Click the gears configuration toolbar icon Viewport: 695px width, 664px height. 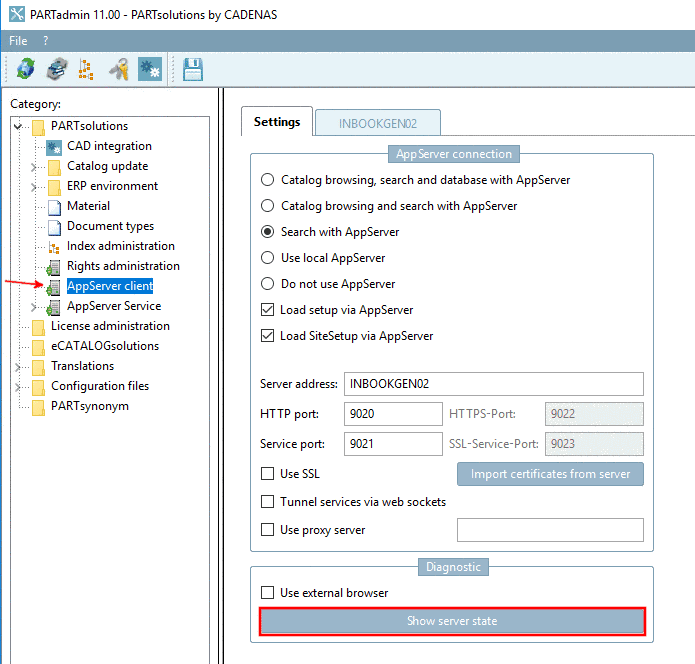coord(150,69)
